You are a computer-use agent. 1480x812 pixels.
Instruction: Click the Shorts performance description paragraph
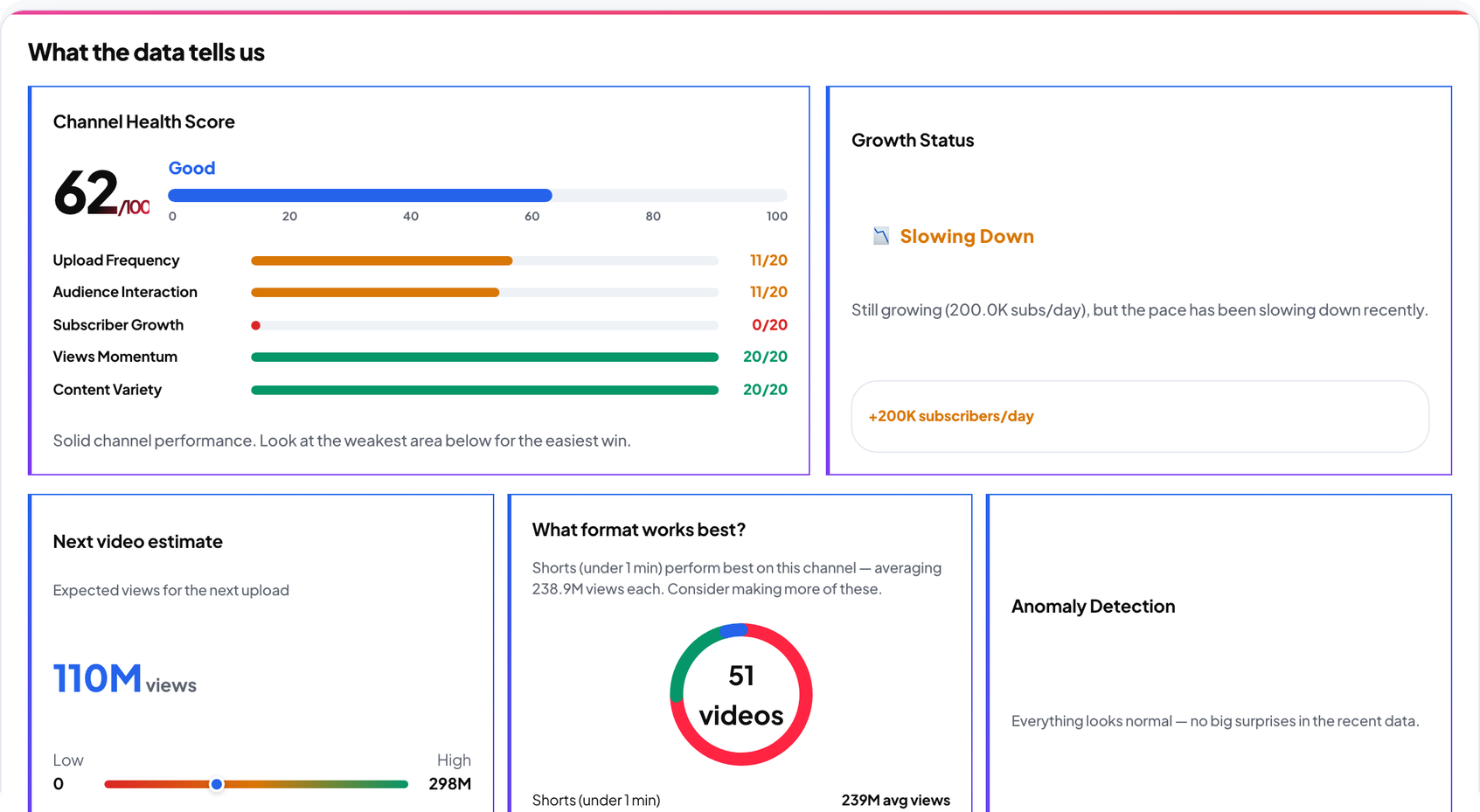click(x=737, y=579)
